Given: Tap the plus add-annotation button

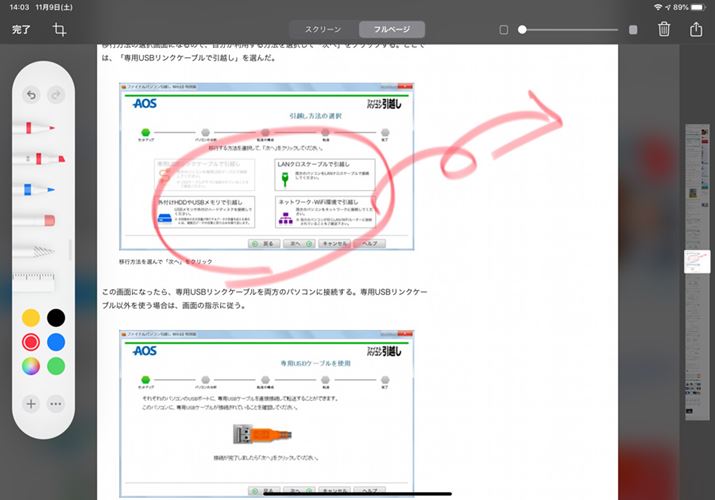Looking at the screenshot, I should point(31,404).
